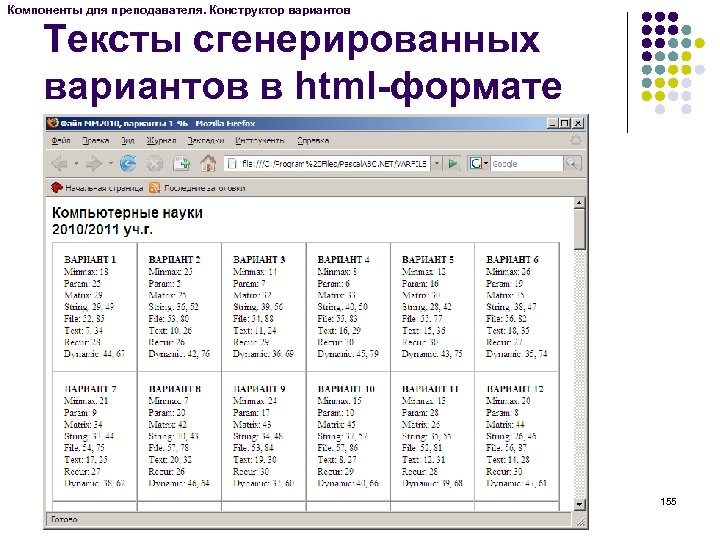Click "Dynamic: 43, 75" in Вариант 5
Image resolution: width=720 pixels, height=540 pixels.
(x=432, y=354)
